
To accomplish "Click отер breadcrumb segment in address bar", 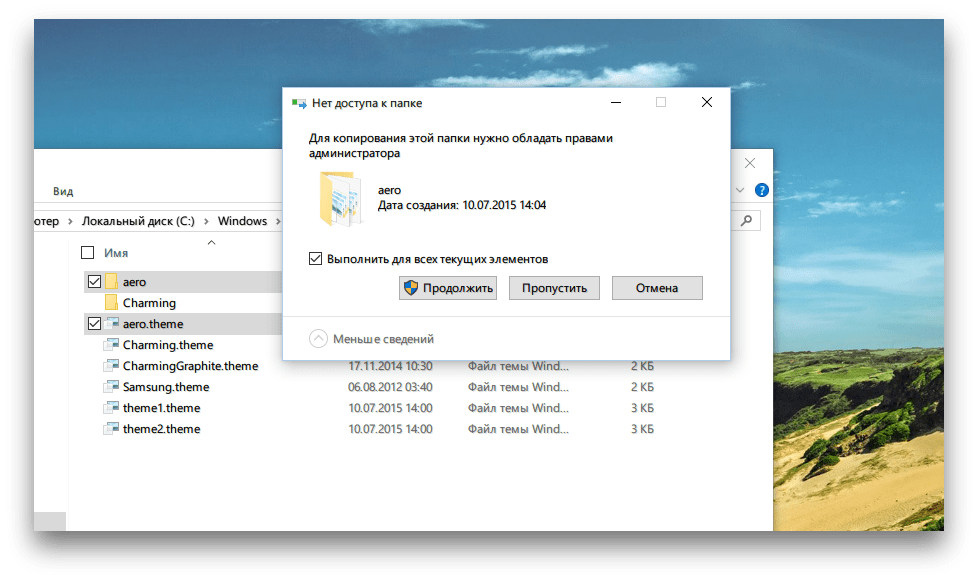I will tap(47, 221).
